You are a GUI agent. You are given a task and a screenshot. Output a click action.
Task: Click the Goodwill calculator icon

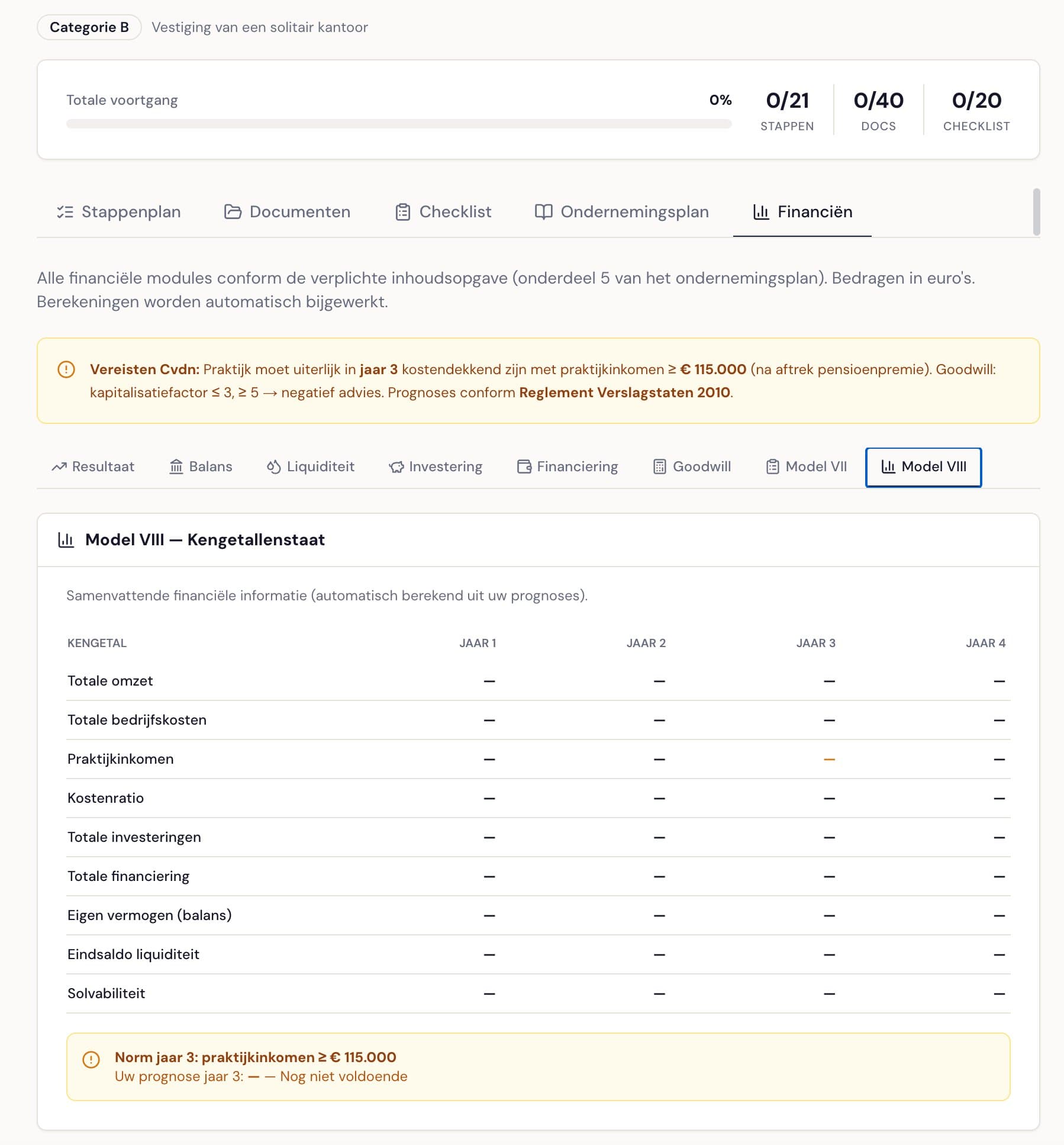click(659, 467)
